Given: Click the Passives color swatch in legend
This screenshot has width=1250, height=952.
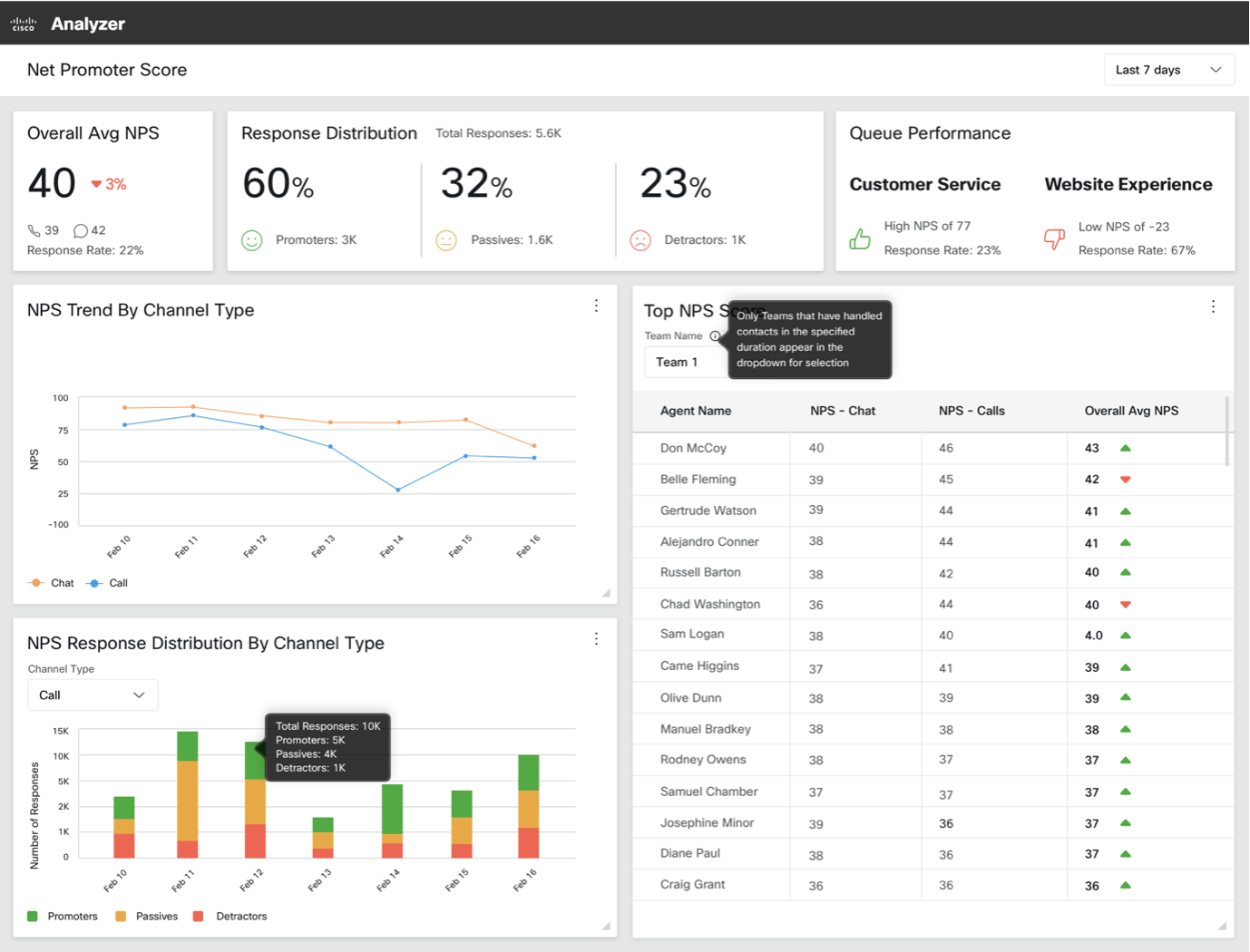Looking at the screenshot, I should pyautogui.click(x=121, y=917).
